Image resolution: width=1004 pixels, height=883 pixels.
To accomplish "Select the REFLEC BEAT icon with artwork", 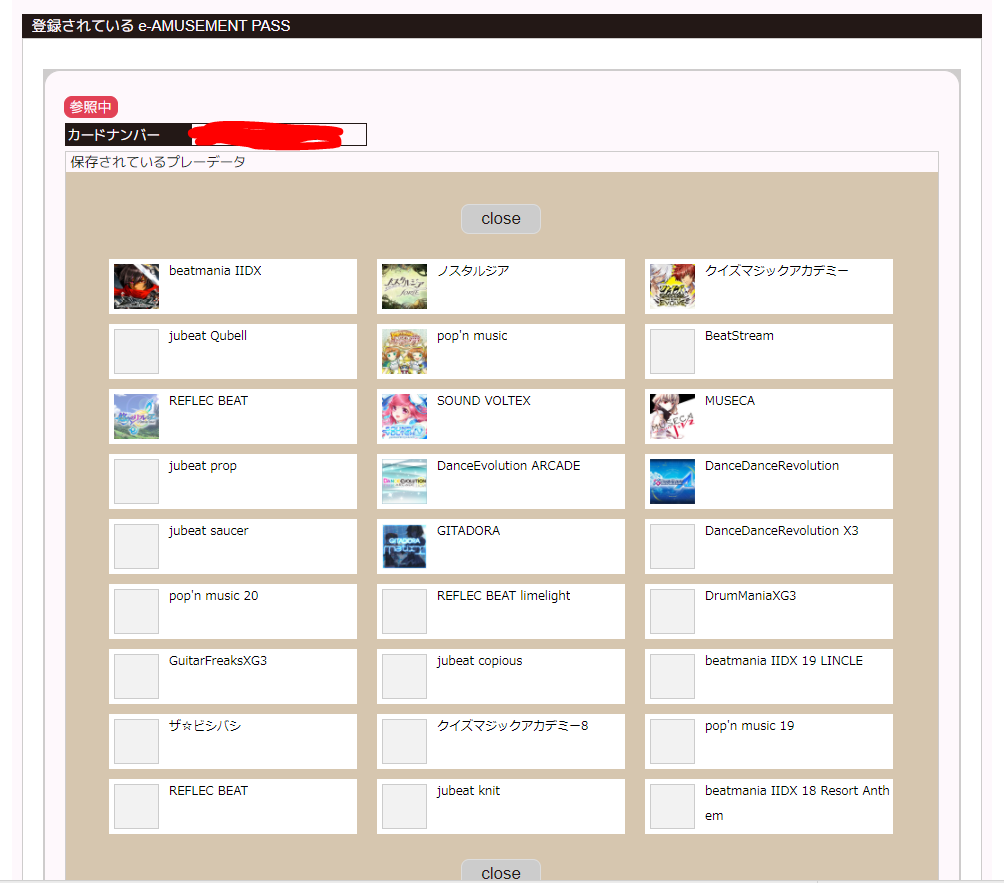I will [x=136, y=417].
